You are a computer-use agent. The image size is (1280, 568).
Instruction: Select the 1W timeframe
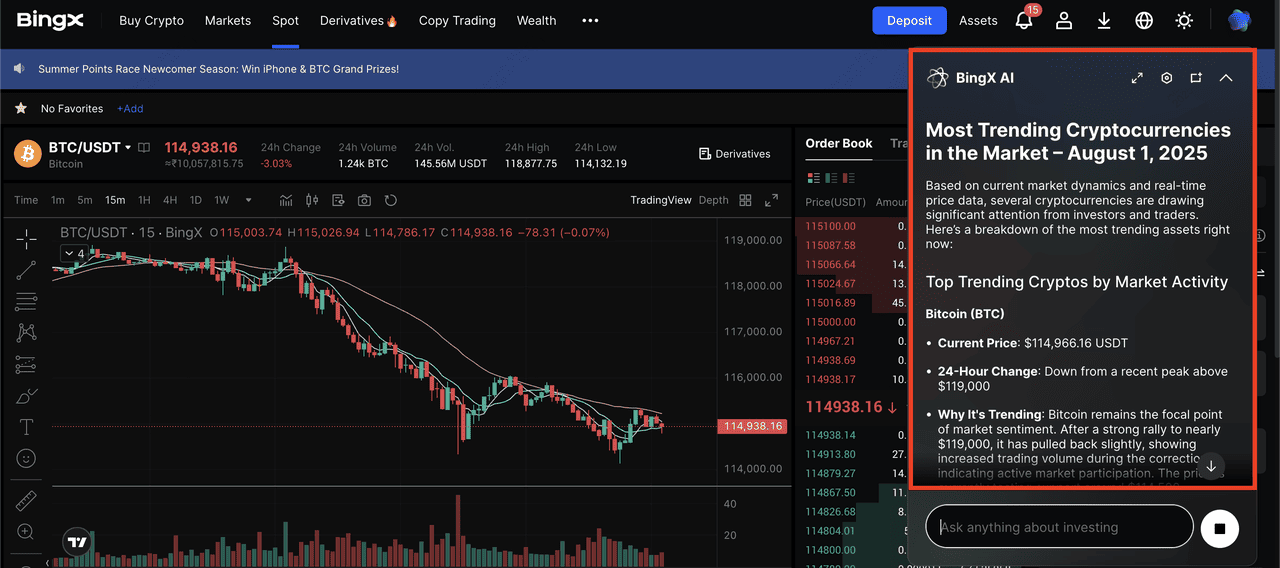tap(222, 200)
